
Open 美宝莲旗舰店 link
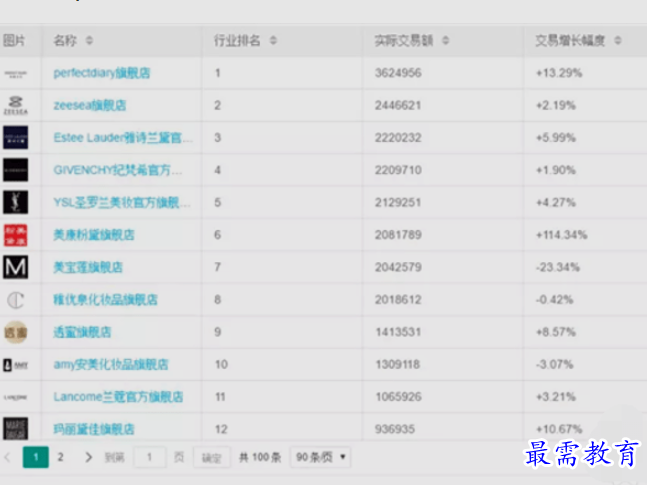pyautogui.click(x=88, y=267)
